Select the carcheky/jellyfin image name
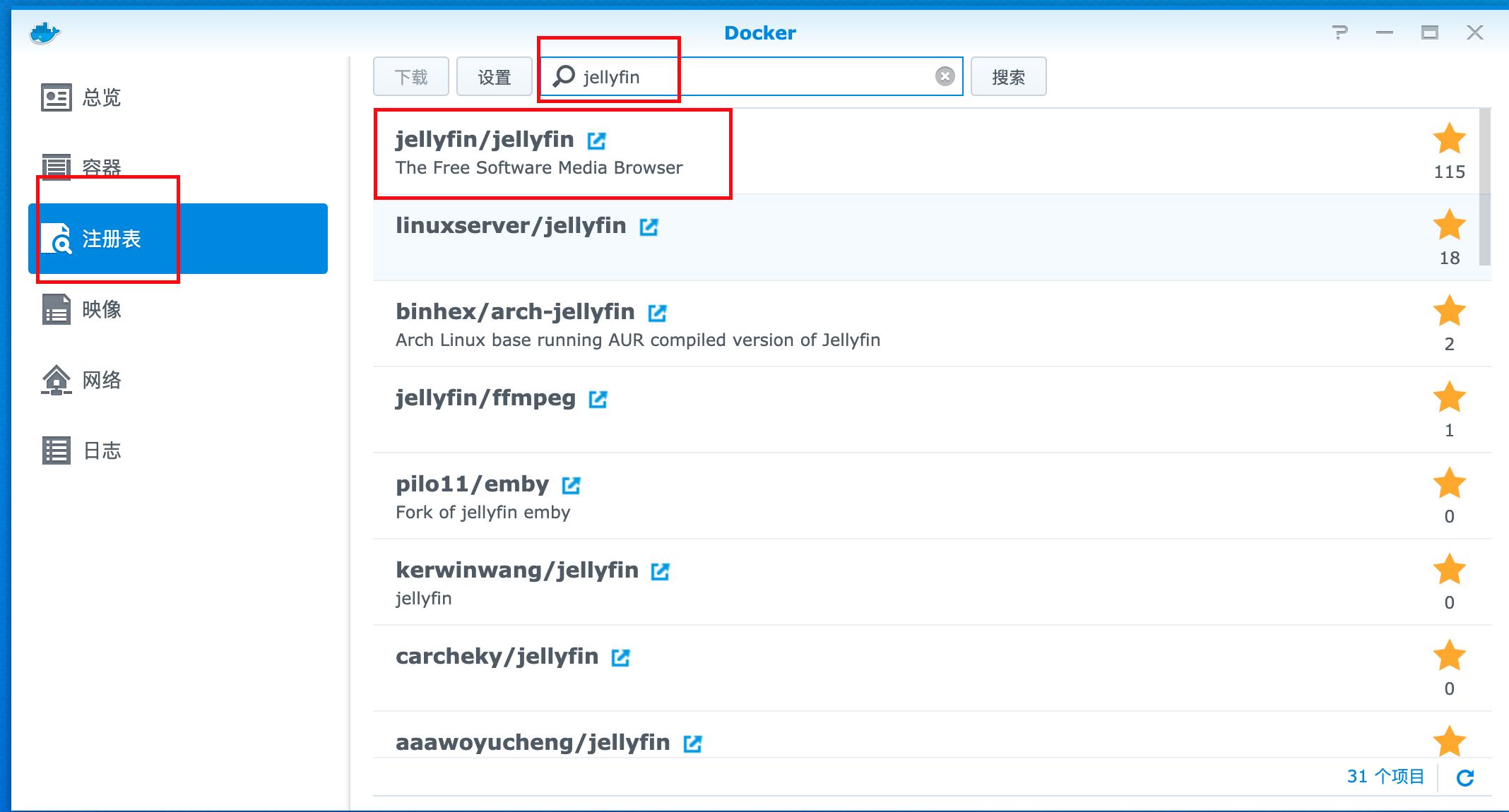1509x812 pixels. (x=497, y=657)
